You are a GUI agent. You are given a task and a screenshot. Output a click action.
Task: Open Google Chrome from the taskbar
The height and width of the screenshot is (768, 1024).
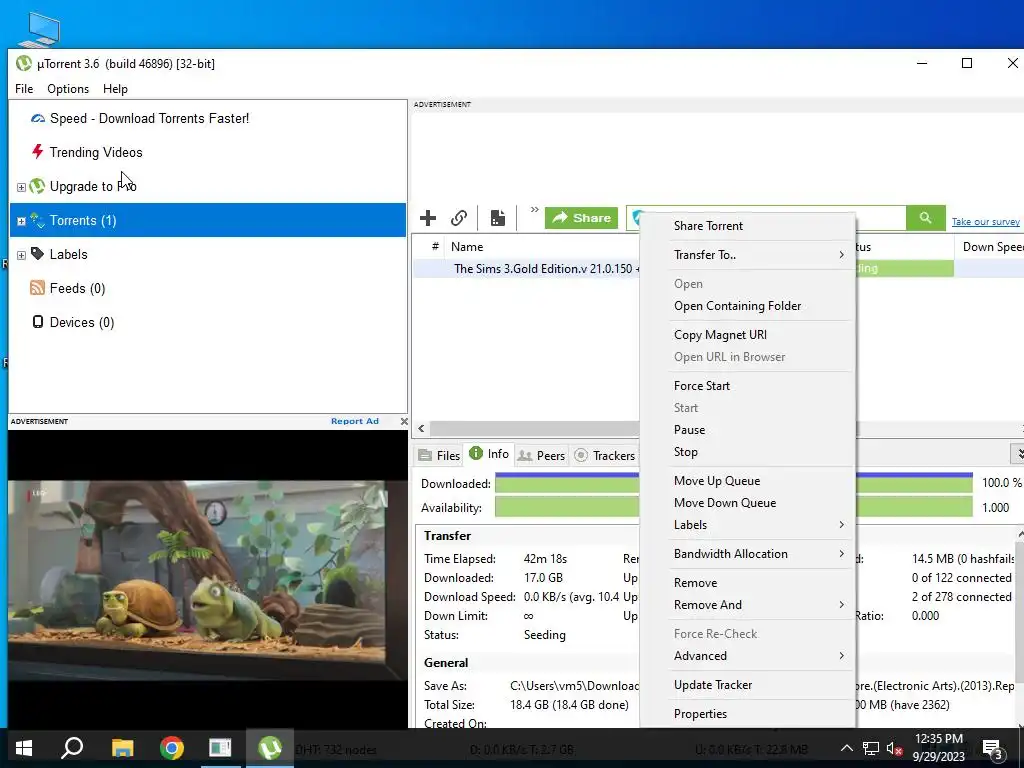172,748
